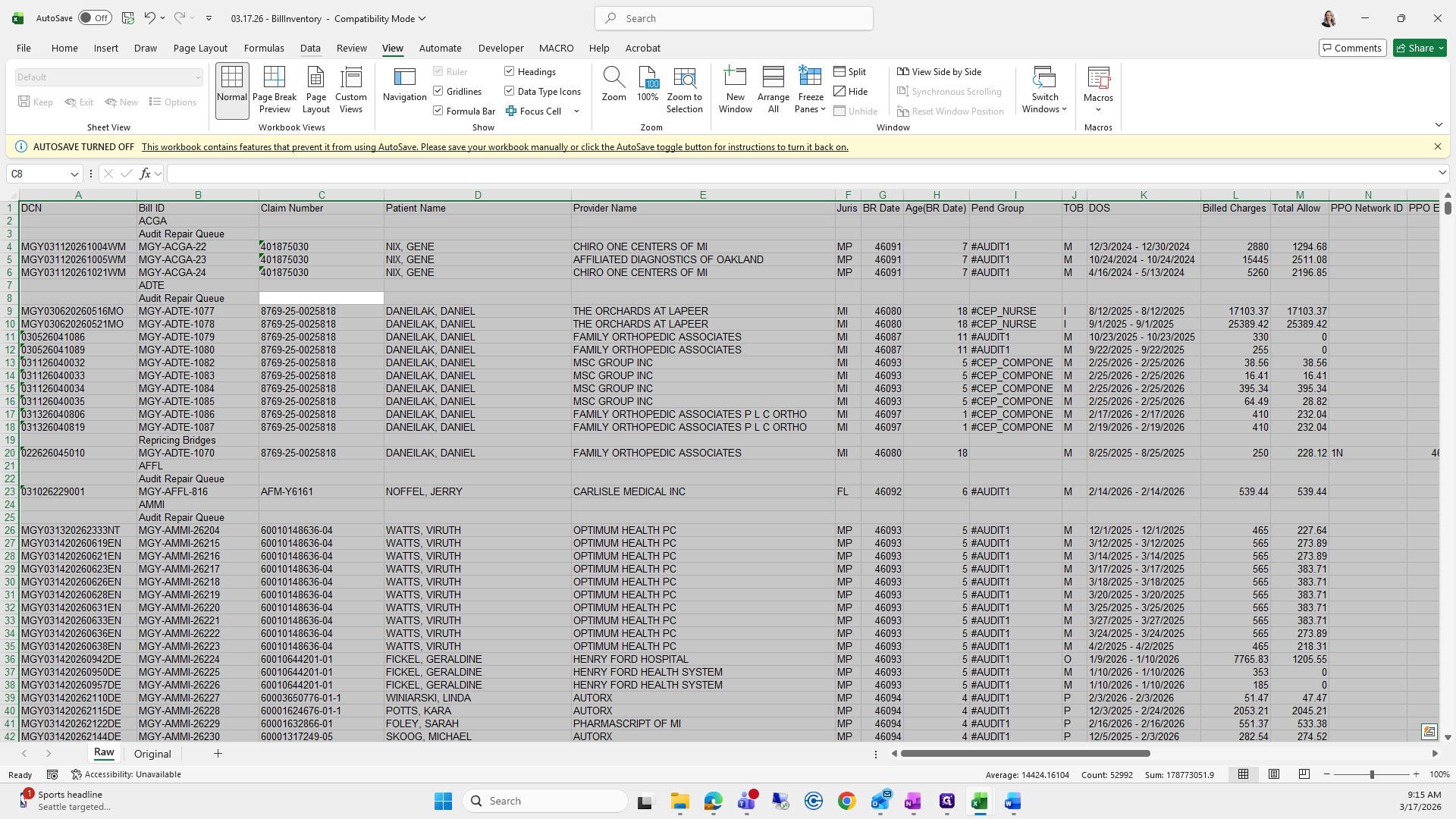Open a New Window
The width and height of the screenshot is (1456, 819).
735,89
